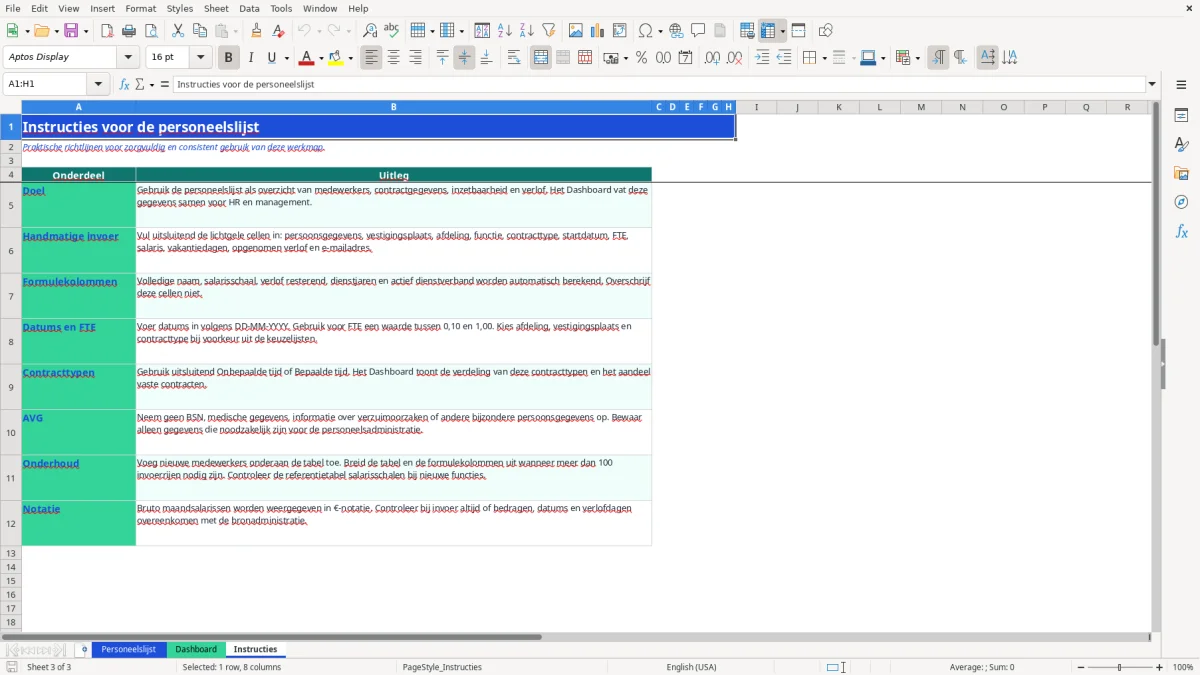1200x675 pixels.
Task: Toggle Align Right
Action: (416, 58)
